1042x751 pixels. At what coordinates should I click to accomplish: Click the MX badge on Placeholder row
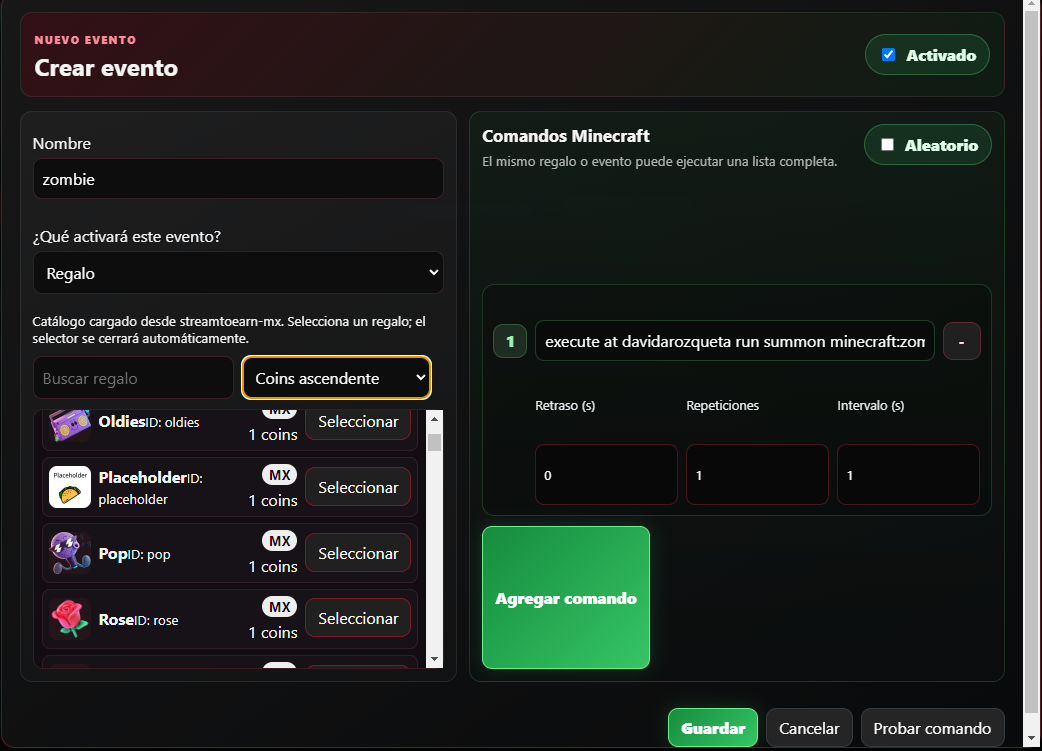(280, 475)
